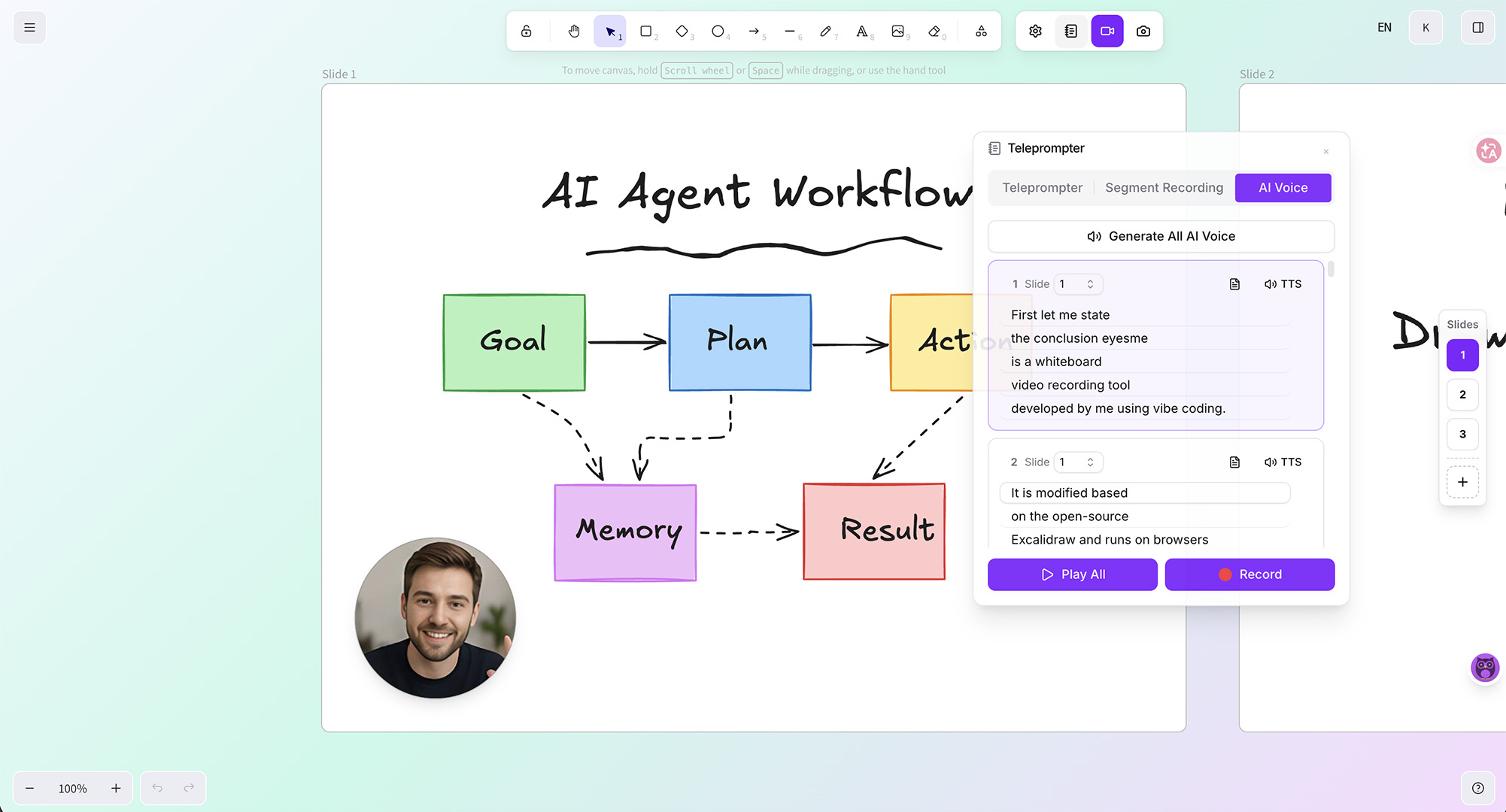Screen dimensions: 1506x812
Task: Click the line 'the conclusion eyesme'
Action: [x=1145, y=338]
